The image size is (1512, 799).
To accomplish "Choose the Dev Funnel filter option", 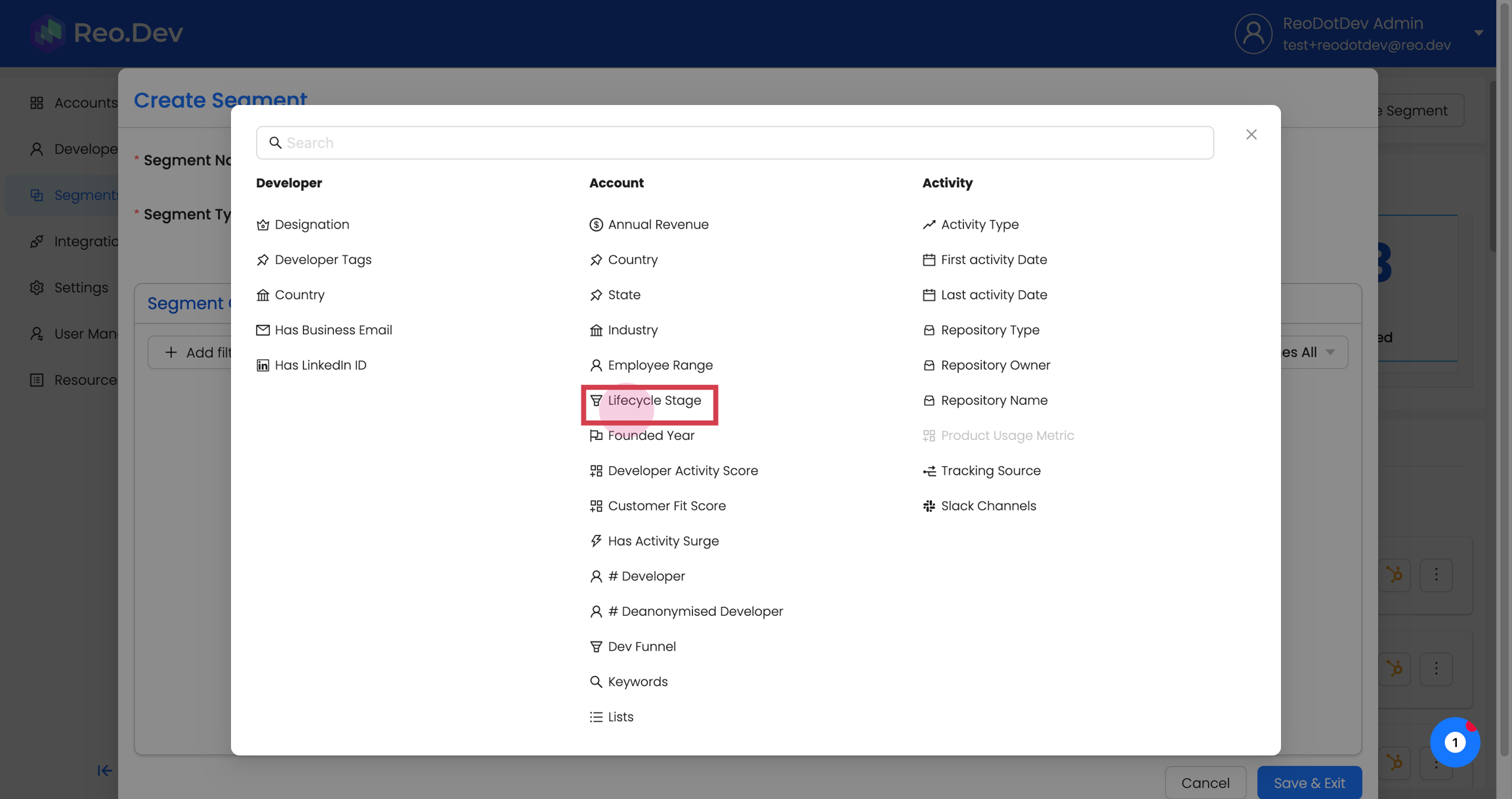I will (x=641, y=647).
